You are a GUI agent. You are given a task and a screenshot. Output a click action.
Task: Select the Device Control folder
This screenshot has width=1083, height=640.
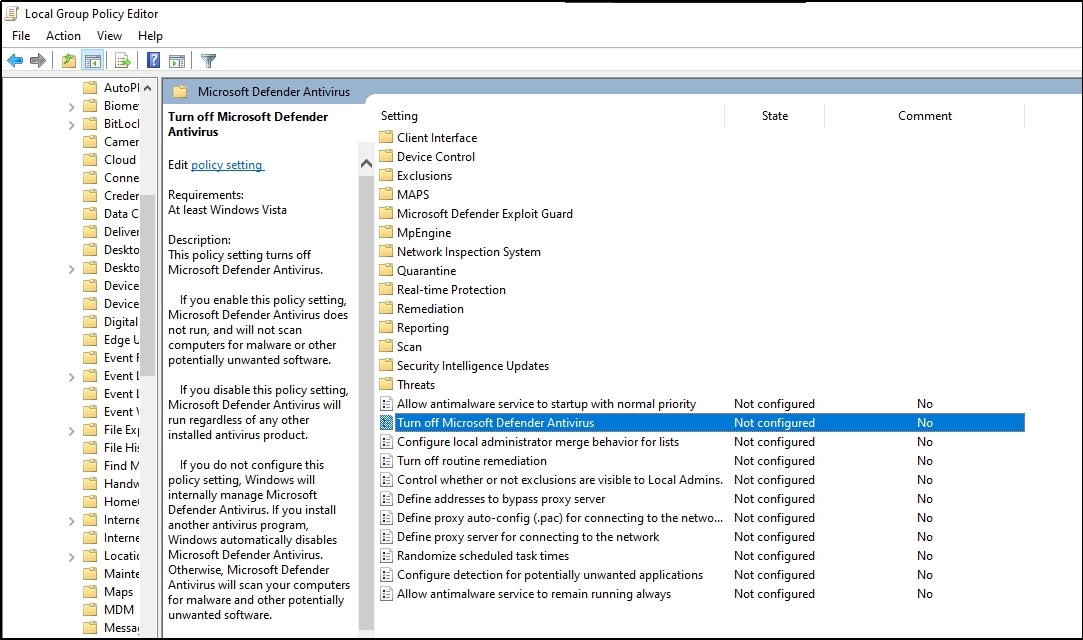tap(428, 157)
